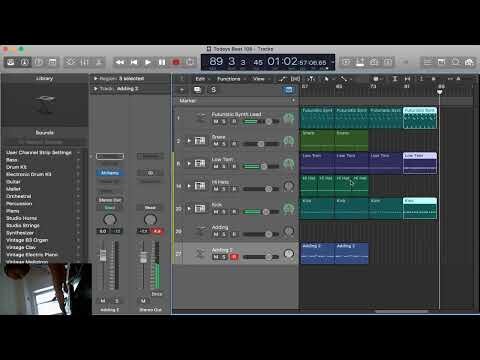The width and height of the screenshot is (480, 360).
Task: Click the red Record transport button
Action: pyautogui.click(x=176, y=62)
